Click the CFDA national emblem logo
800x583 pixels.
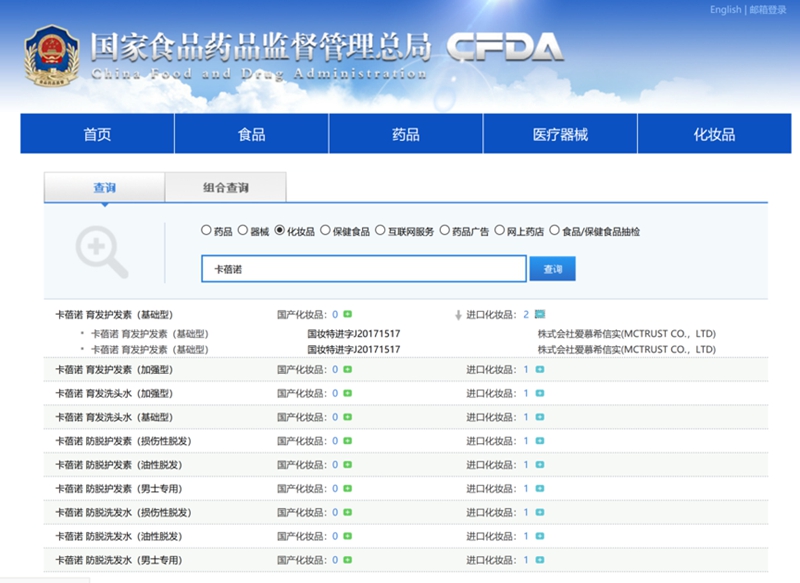pyautogui.click(x=52, y=56)
